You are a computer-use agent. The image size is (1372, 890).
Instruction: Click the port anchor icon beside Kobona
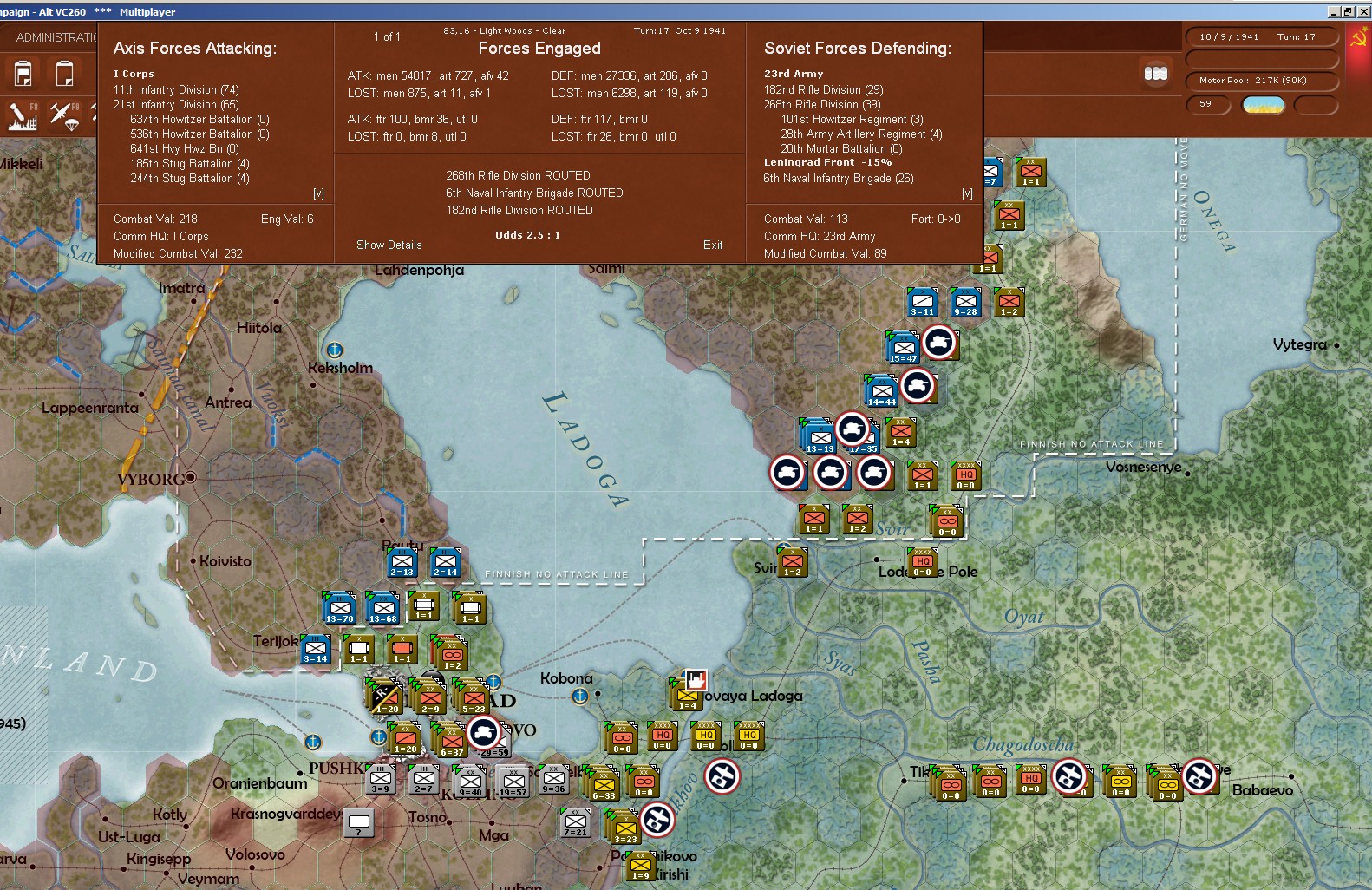[580, 696]
